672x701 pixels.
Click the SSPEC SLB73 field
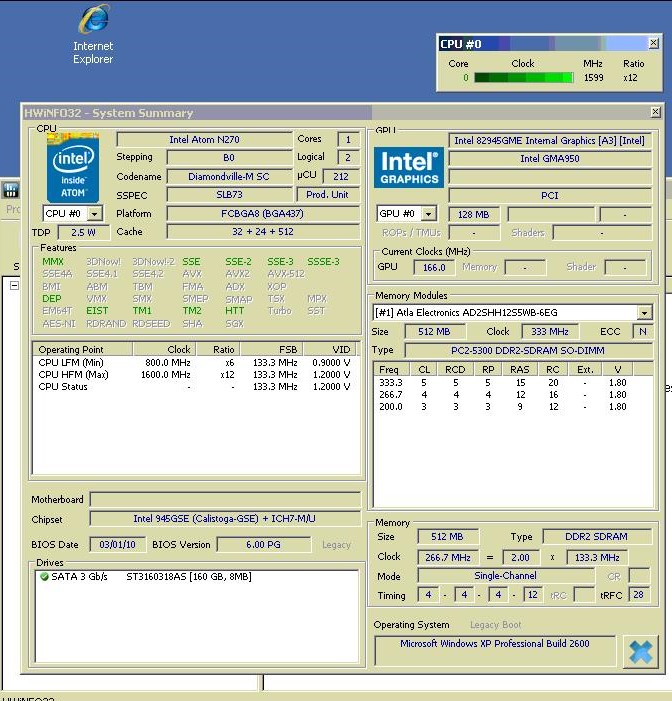(x=229, y=194)
